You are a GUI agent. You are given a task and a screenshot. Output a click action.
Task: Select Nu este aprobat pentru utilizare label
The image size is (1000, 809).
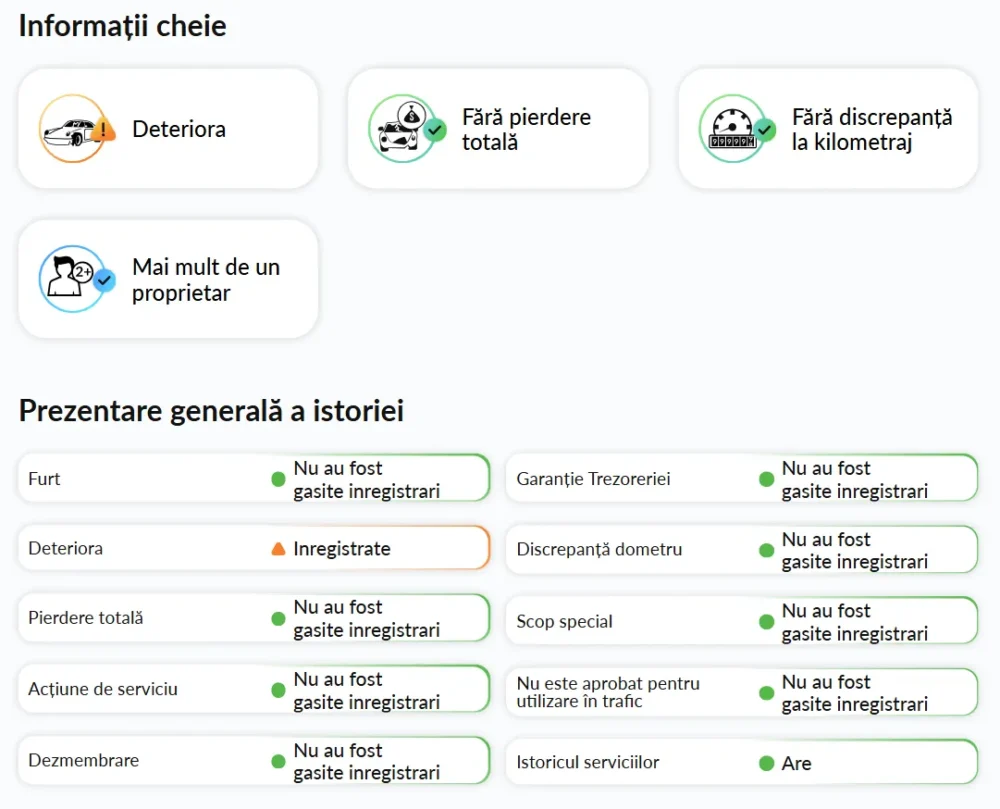pyautogui.click(x=608, y=692)
